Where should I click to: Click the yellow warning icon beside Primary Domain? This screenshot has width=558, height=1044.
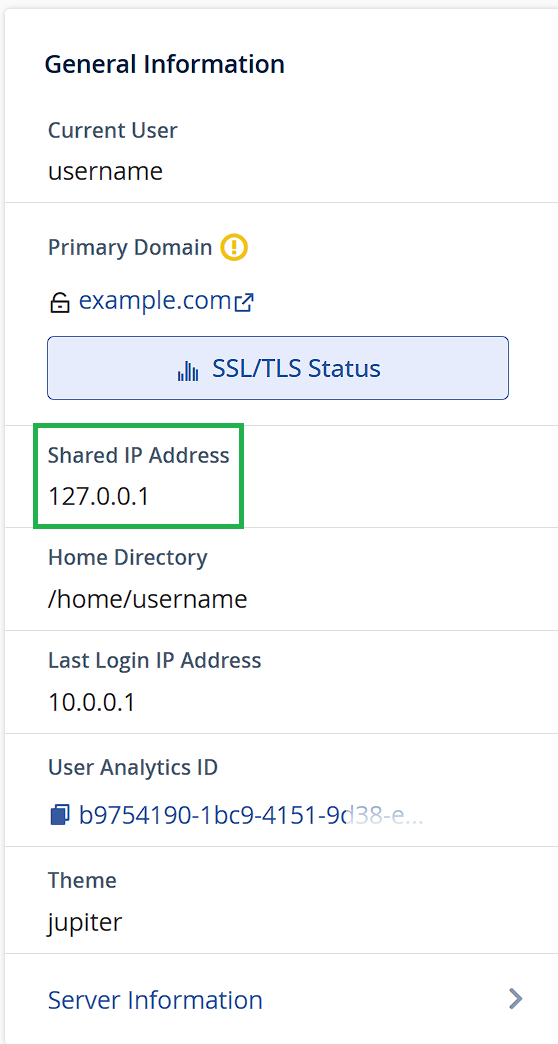234,248
